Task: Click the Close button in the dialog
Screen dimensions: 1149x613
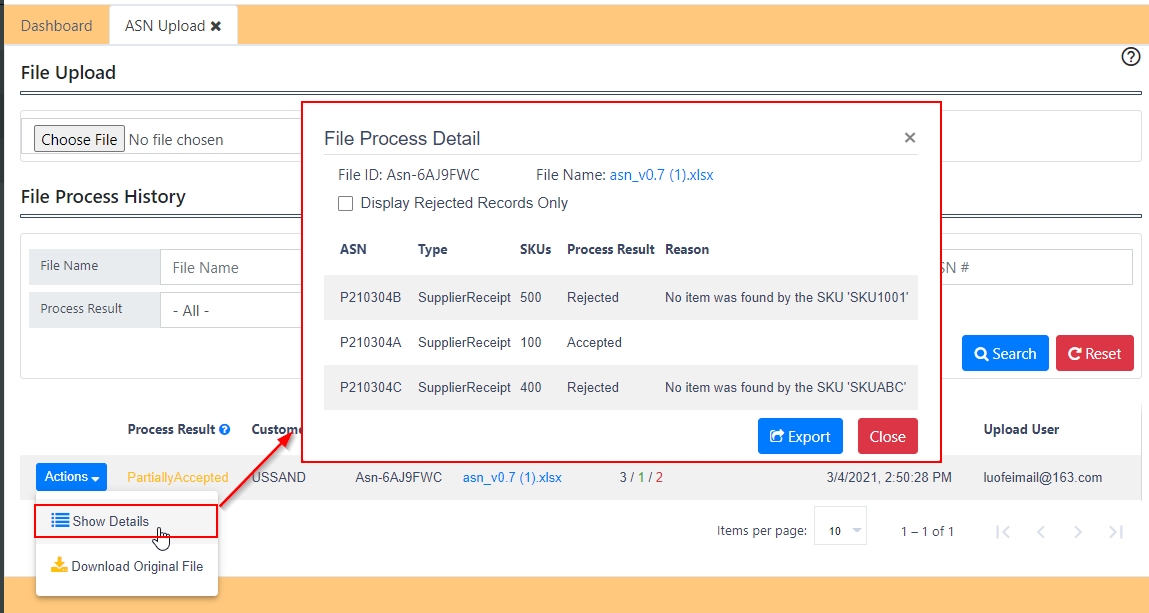Action: coord(887,436)
